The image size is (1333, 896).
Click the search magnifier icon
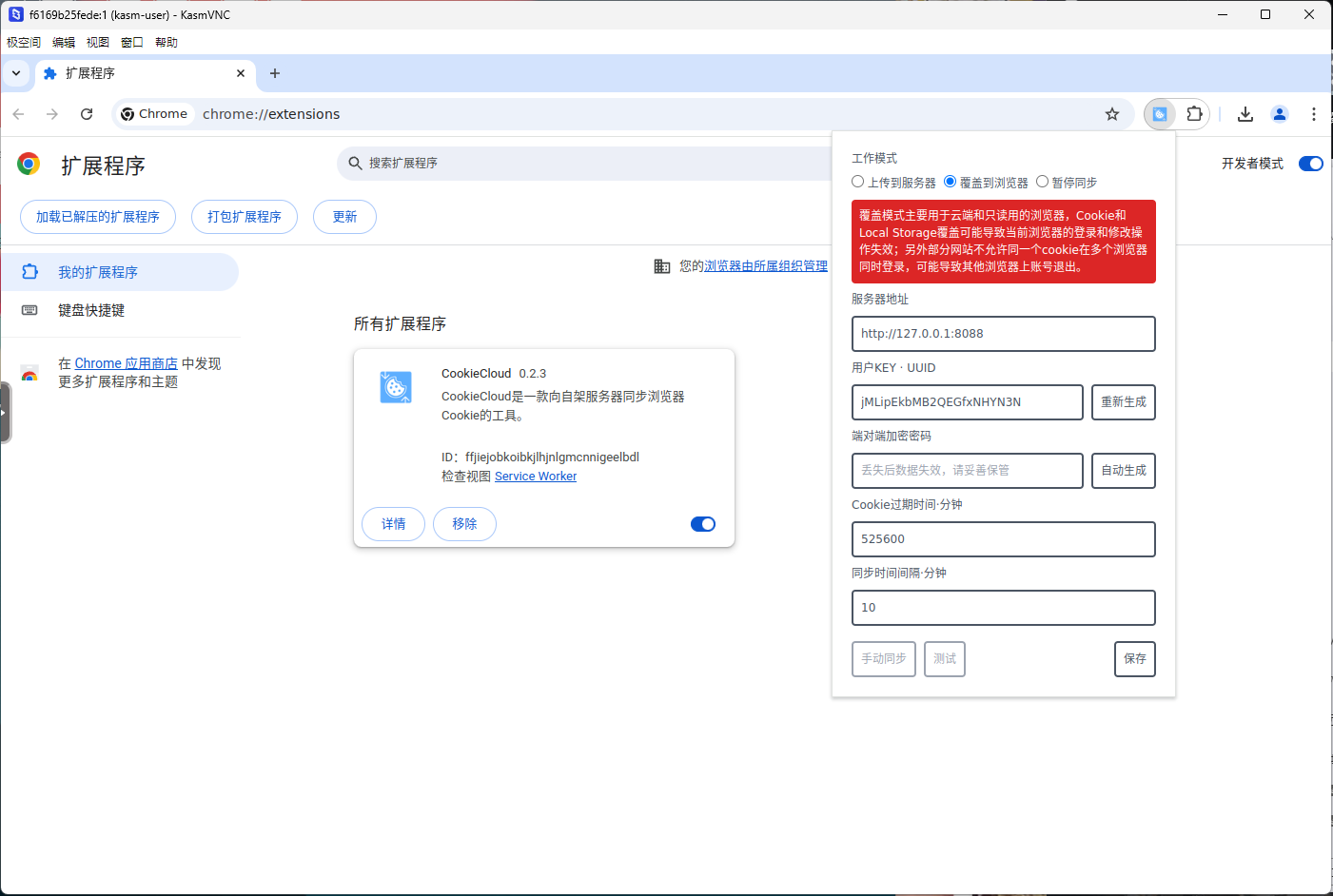pos(355,164)
